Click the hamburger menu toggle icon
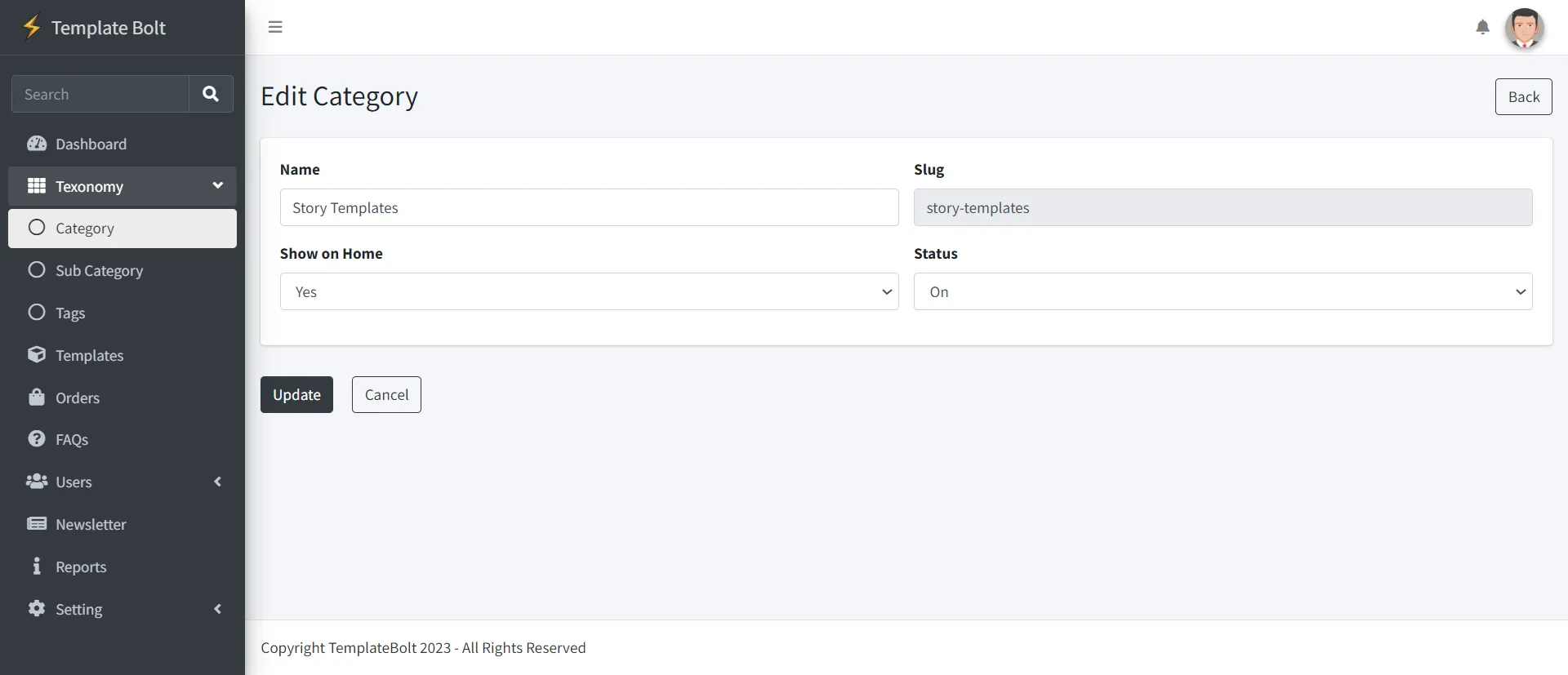This screenshot has width=1568, height=675. (x=275, y=27)
